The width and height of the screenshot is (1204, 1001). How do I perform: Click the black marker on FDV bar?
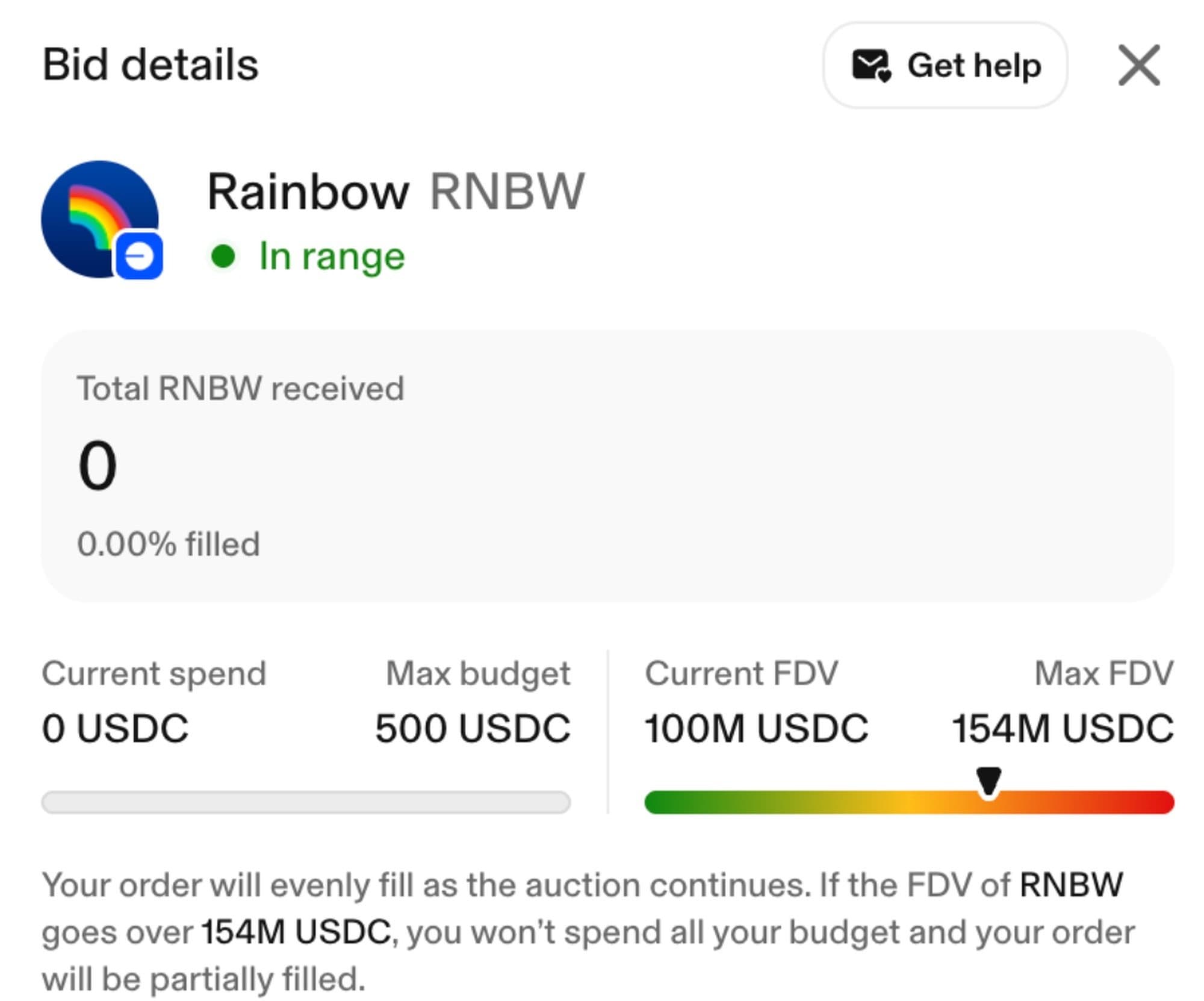point(988,781)
